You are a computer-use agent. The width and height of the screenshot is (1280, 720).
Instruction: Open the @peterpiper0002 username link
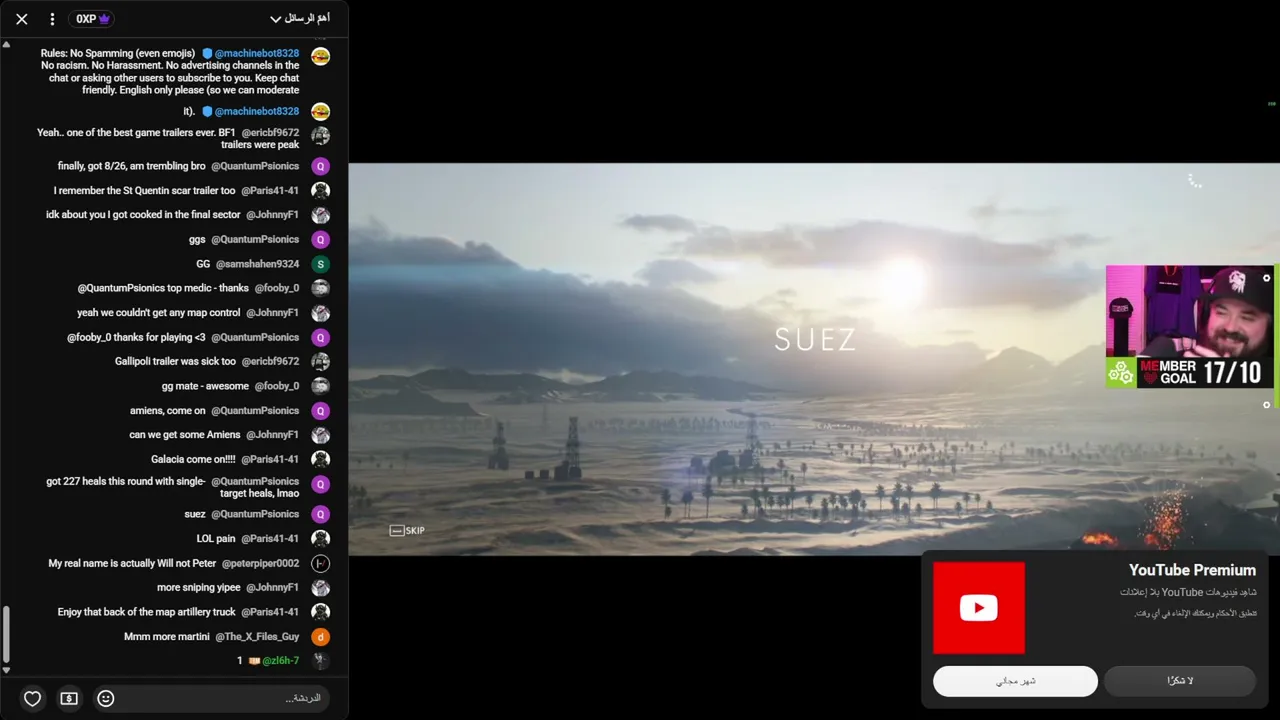pyautogui.click(x=260, y=563)
